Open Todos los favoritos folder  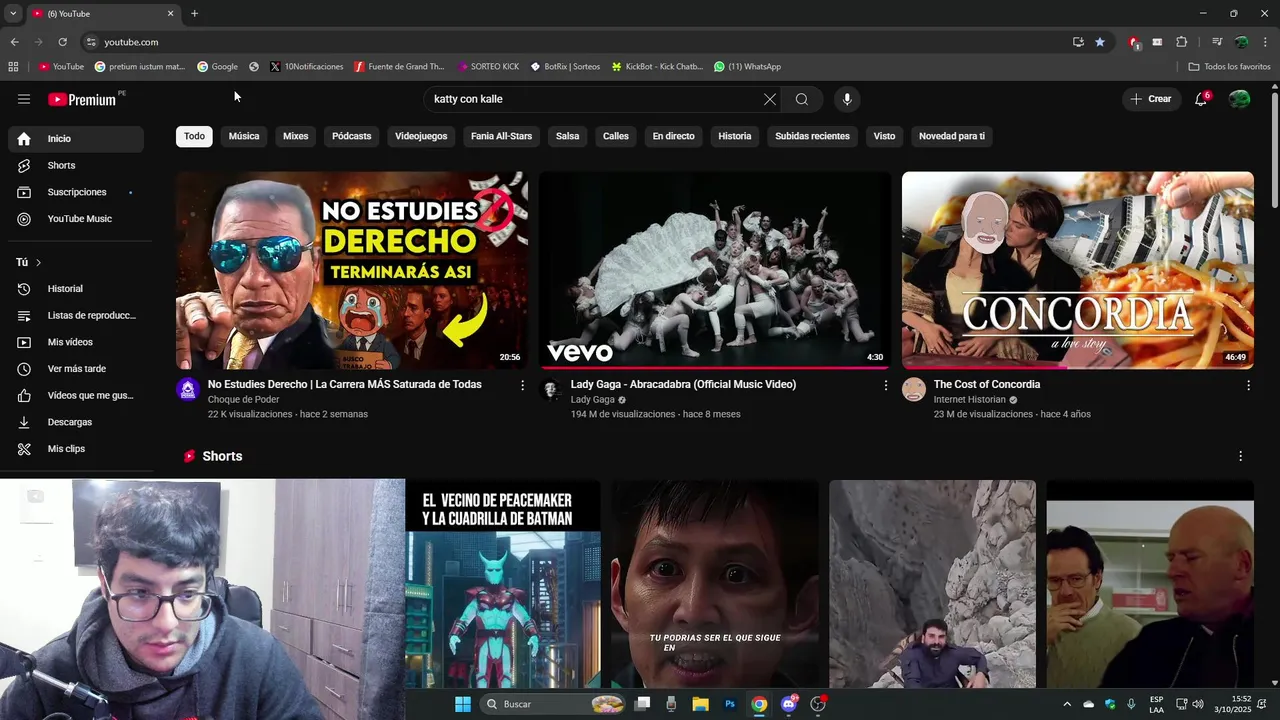1229,66
